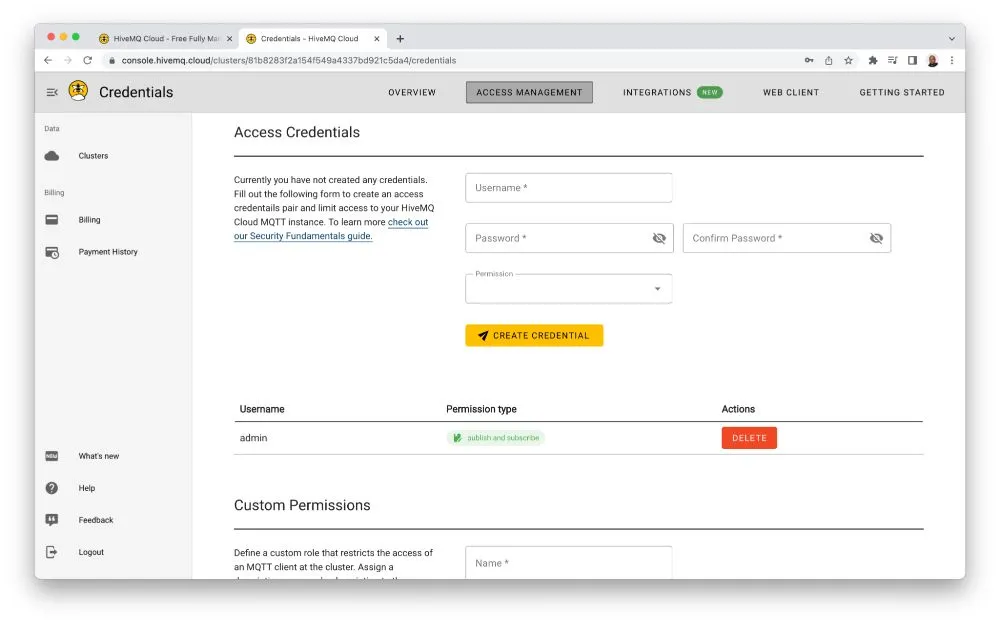The height and width of the screenshot is (625, 1000).
Task: Reload the page
Action: (x=87, y=60)
